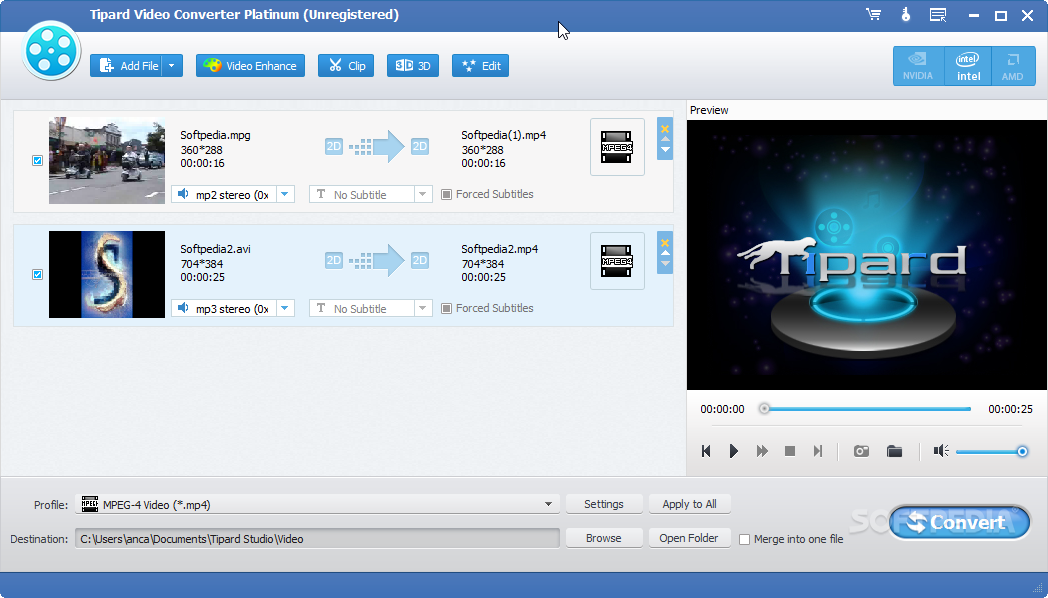Click output 2D icon for Softpedia2.mp4
The image size is (1048, 598).
point(420,261)
